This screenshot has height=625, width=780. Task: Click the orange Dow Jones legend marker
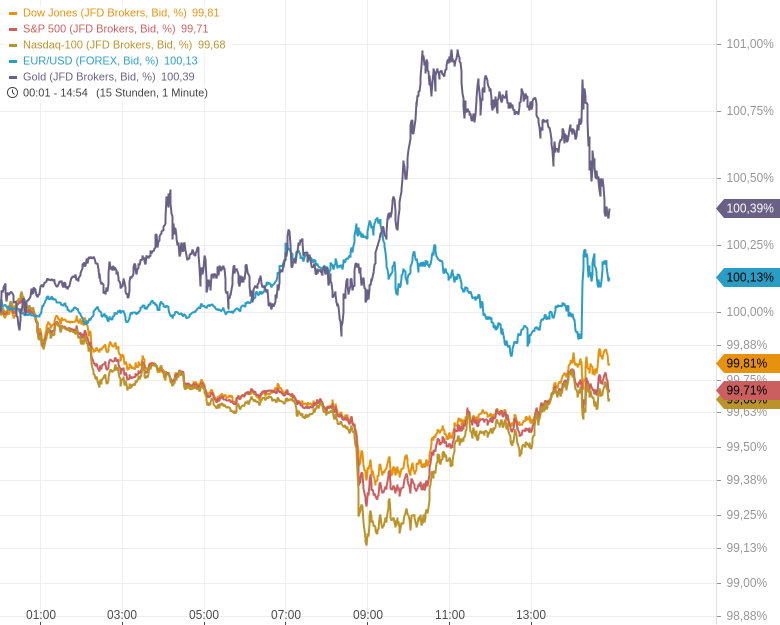13,13
